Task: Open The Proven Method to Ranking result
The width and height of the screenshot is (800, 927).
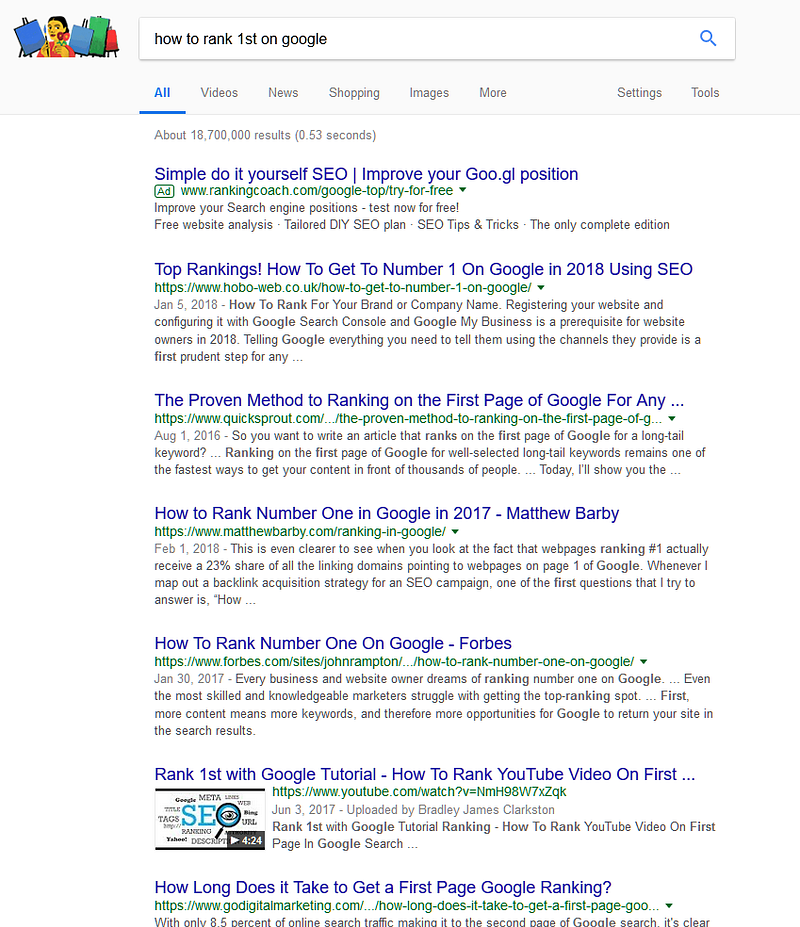Action: (x=419, y=400)
